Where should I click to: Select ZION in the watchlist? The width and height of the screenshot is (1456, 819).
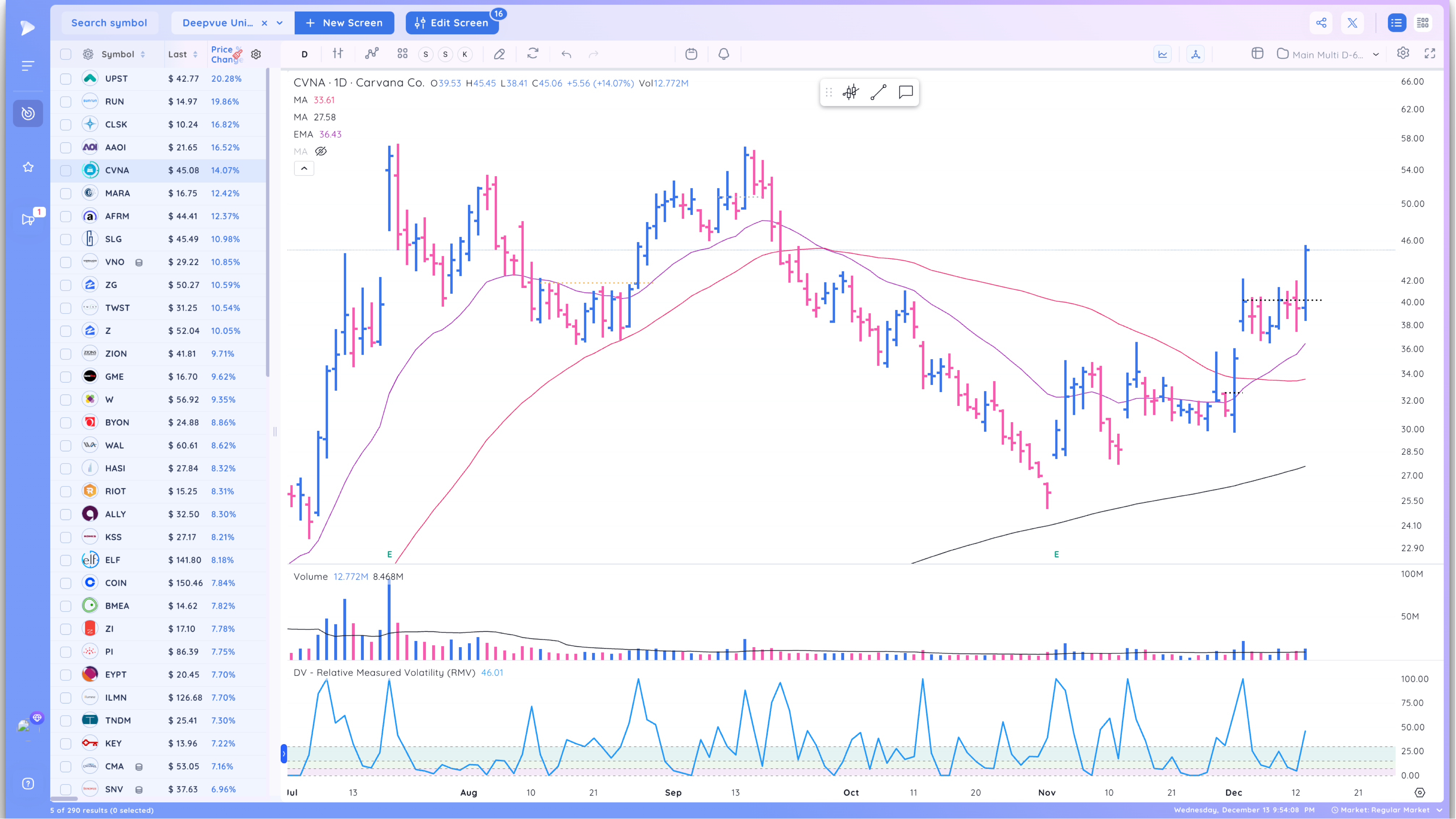click(158, 354)
